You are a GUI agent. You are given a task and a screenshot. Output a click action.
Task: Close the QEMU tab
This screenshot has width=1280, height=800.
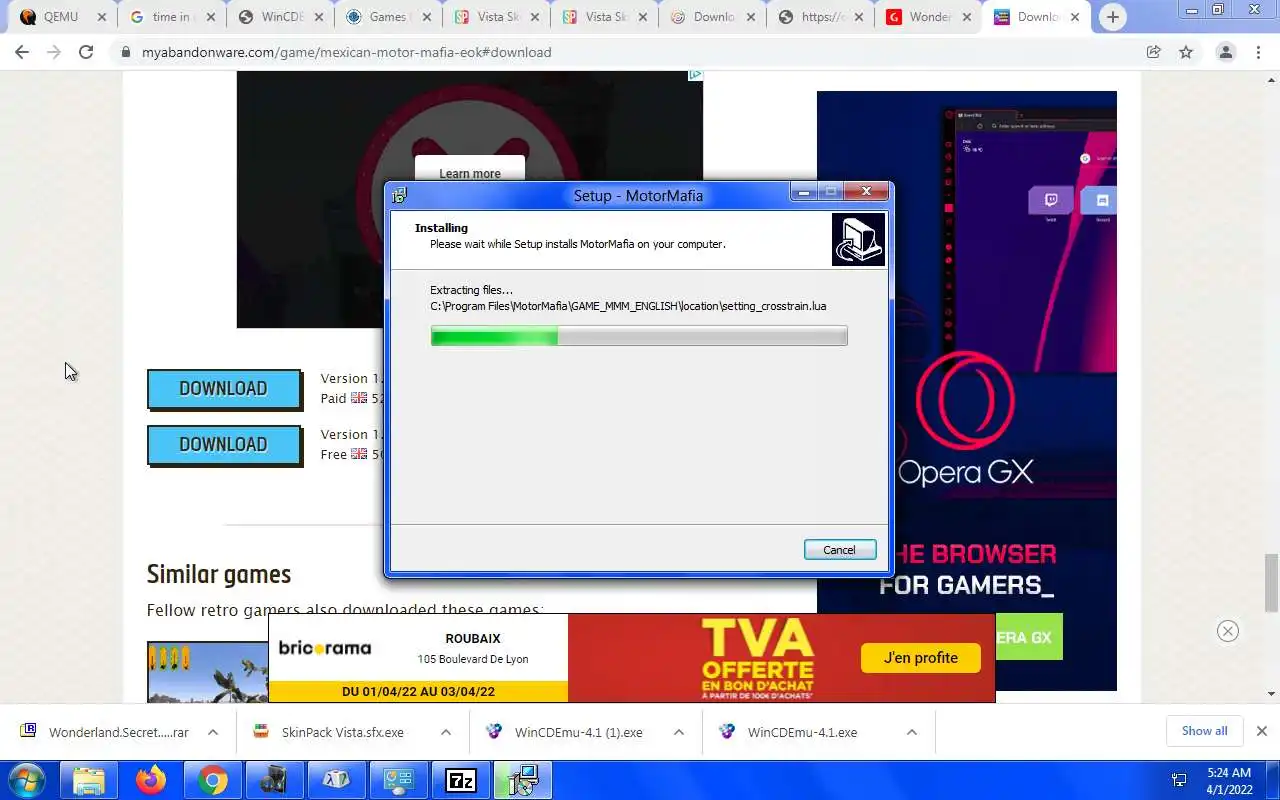(102, 17)
